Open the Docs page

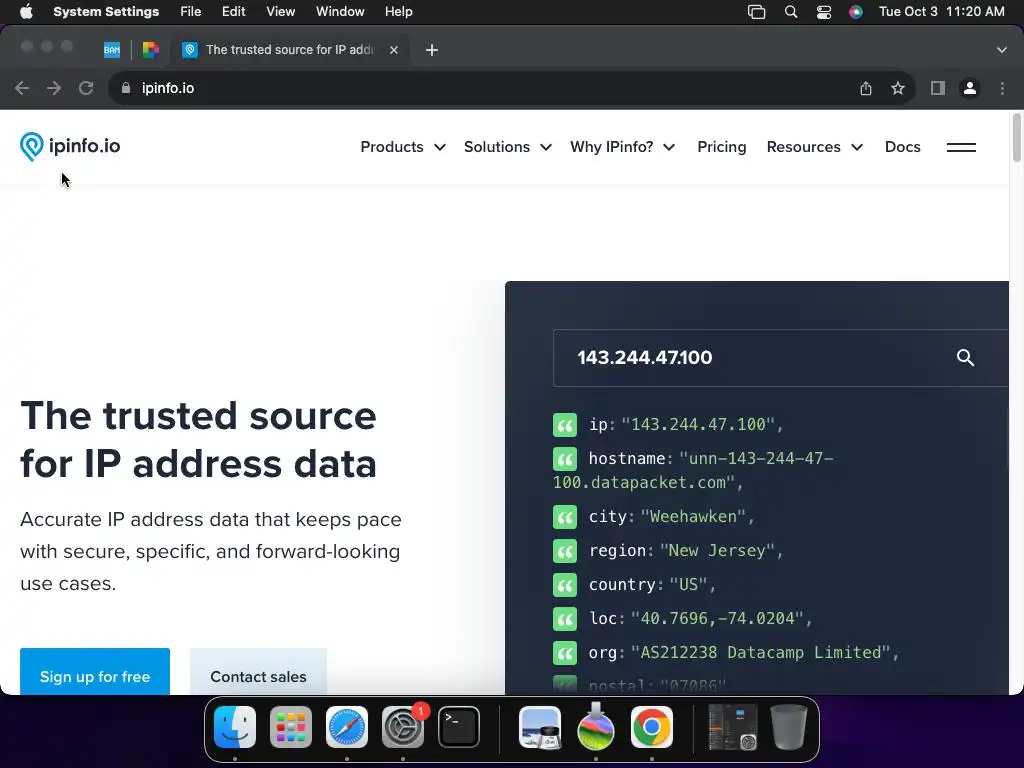pyautogui.click(x=903, y=147)
